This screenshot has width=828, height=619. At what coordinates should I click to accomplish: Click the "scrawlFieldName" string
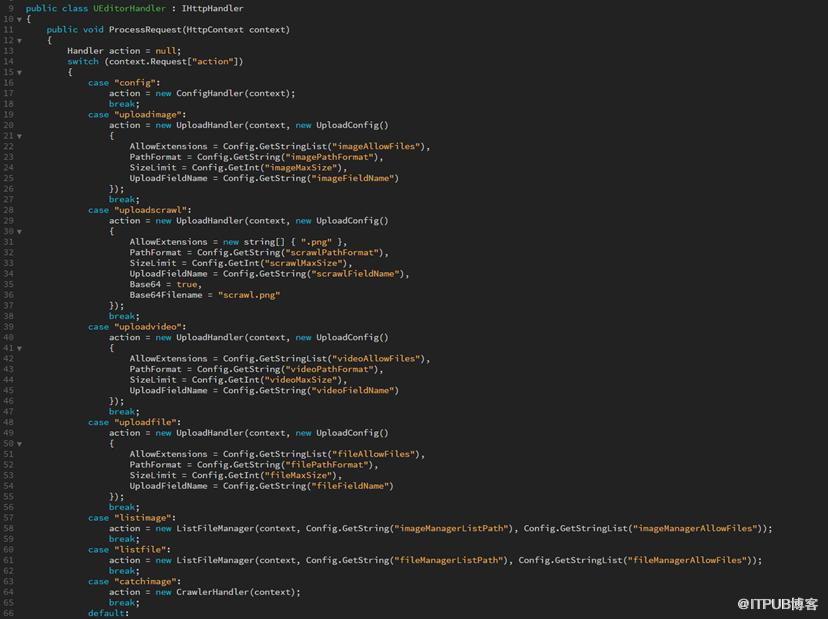[357, 274]
